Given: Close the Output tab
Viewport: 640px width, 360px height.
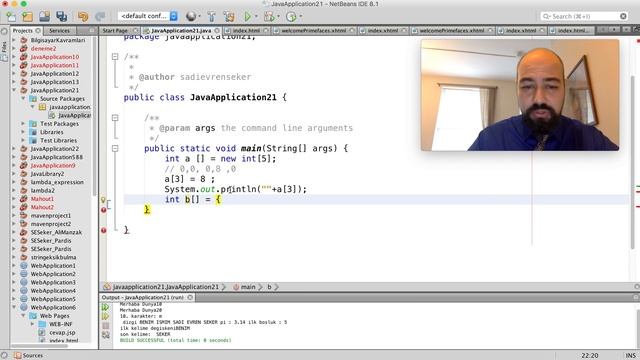Looking at the screenshot, I should pos(190,298).
